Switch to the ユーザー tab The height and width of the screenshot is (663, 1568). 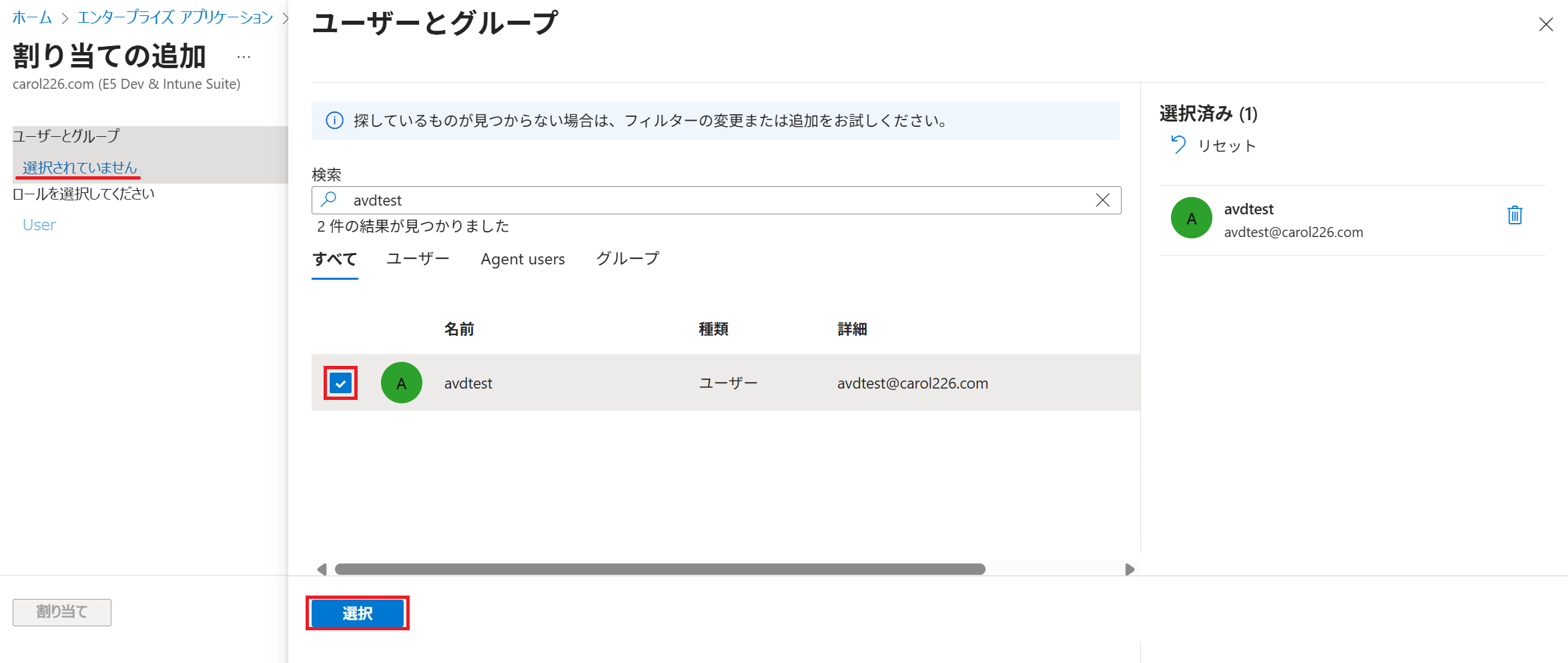point(418,259)
